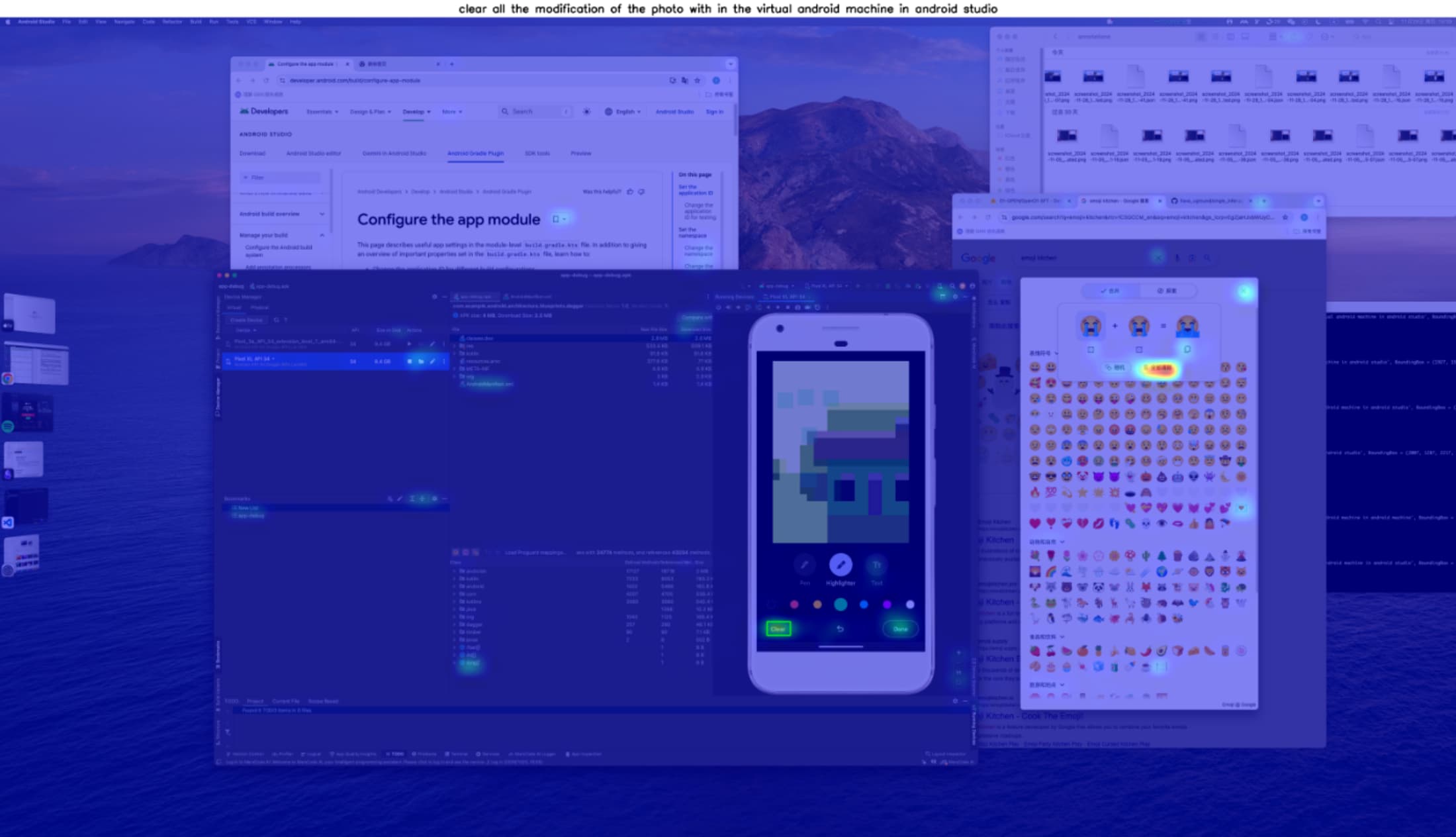This screenshot has height=837, width=1456.
Task: Toggle the light theme sun icon
Action: 586,112
